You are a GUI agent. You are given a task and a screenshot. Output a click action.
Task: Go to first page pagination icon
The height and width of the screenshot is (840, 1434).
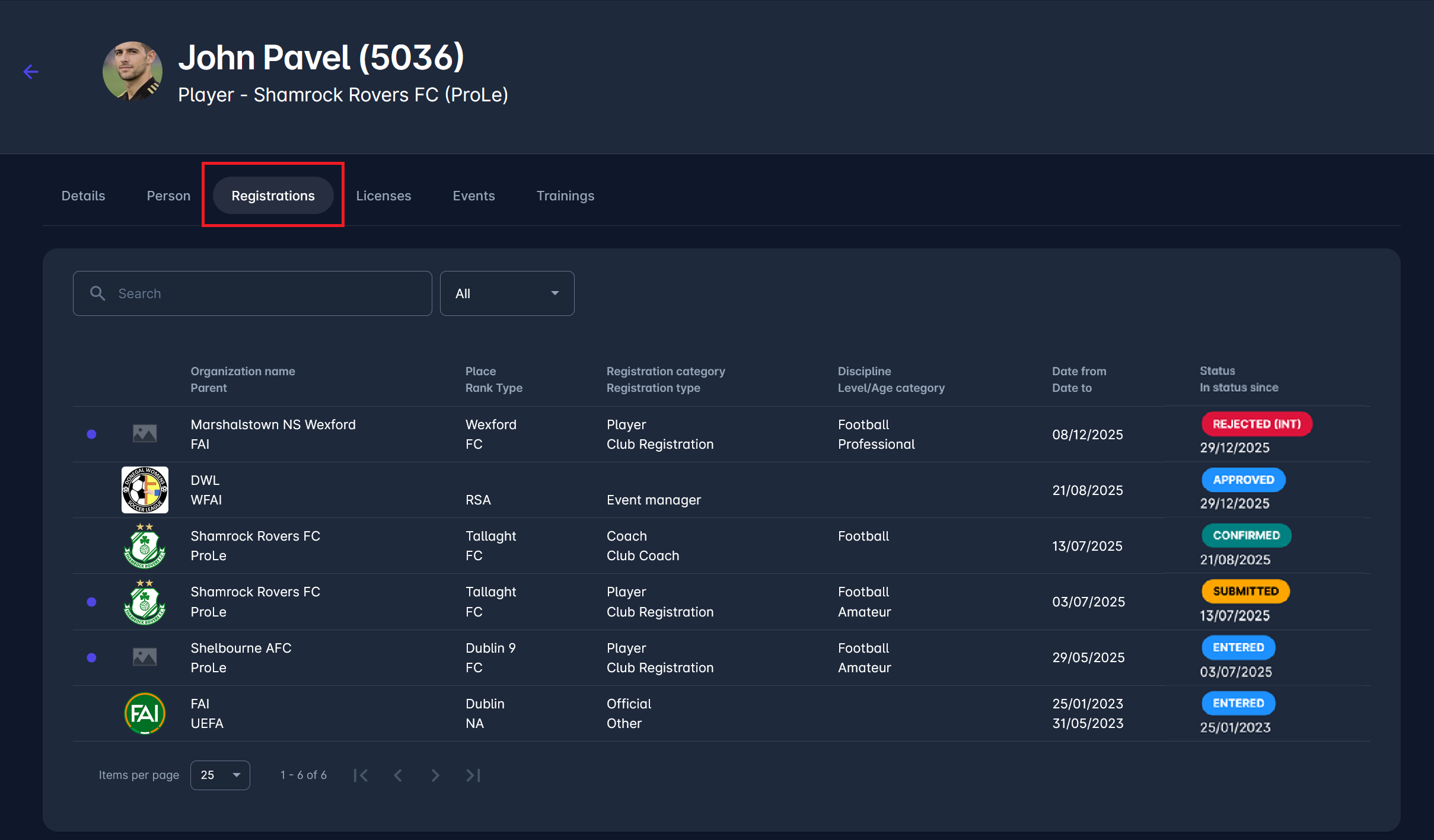(x=361, y=775)
